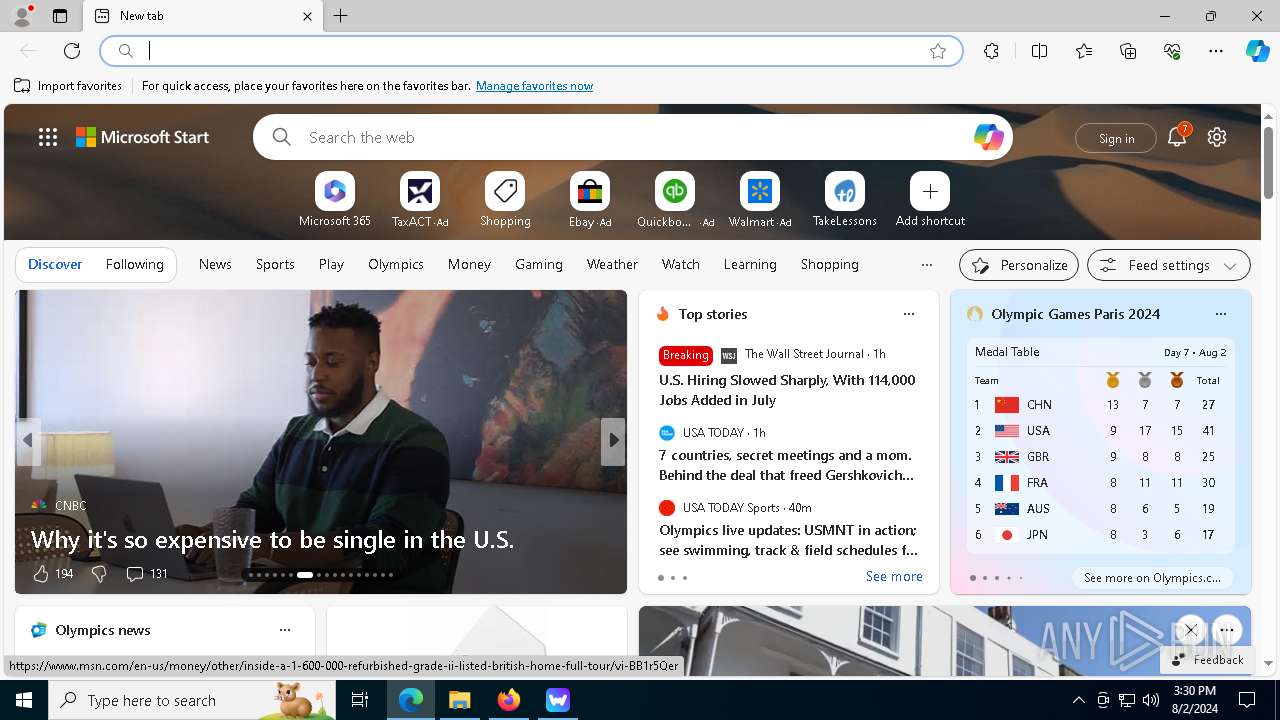Open Edge Settings and more menu
This screenshot has height=720, width=1280.
click(x=1216, y=51)
